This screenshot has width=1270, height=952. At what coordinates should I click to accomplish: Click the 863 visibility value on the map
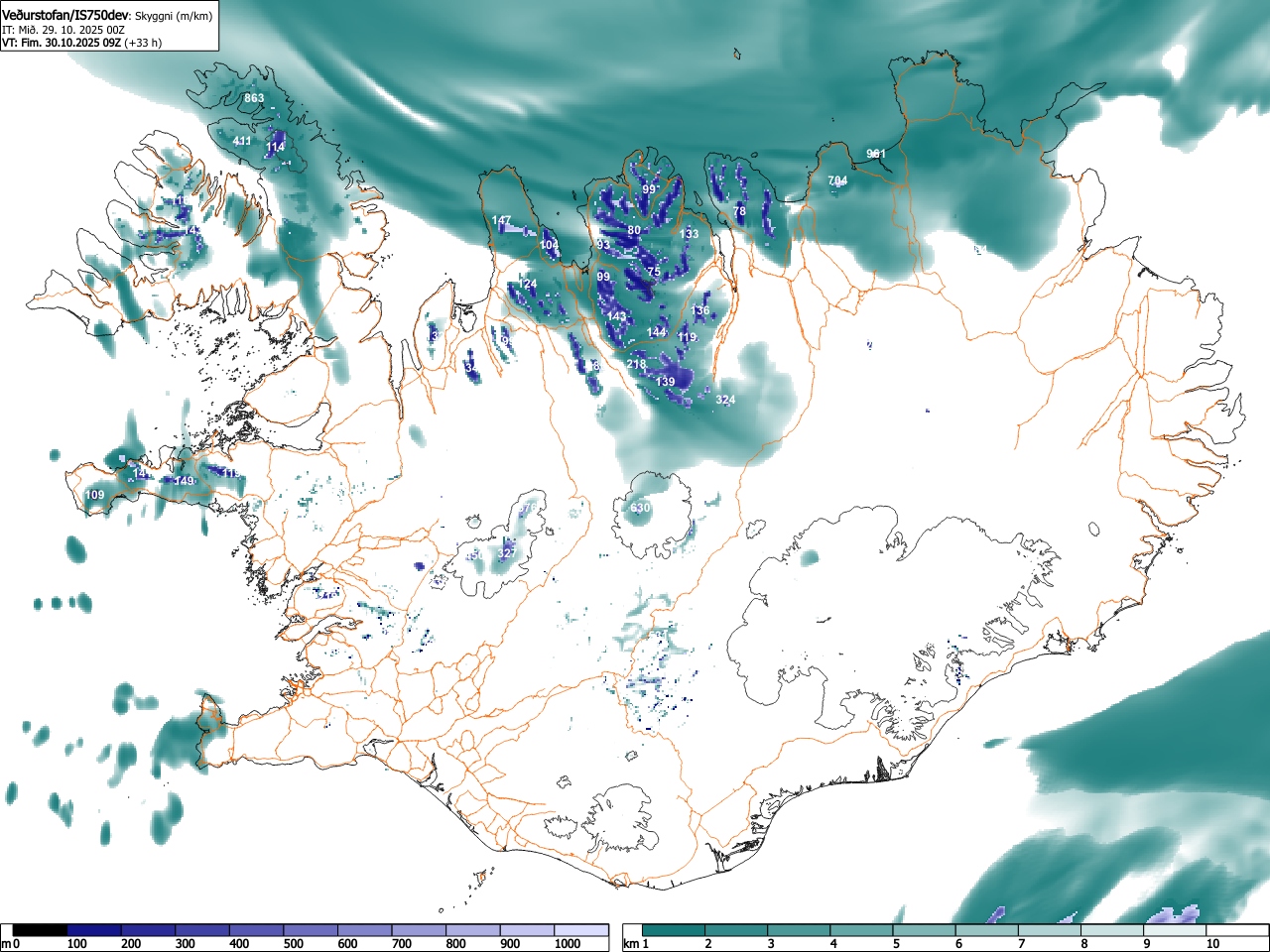(254, 98)
